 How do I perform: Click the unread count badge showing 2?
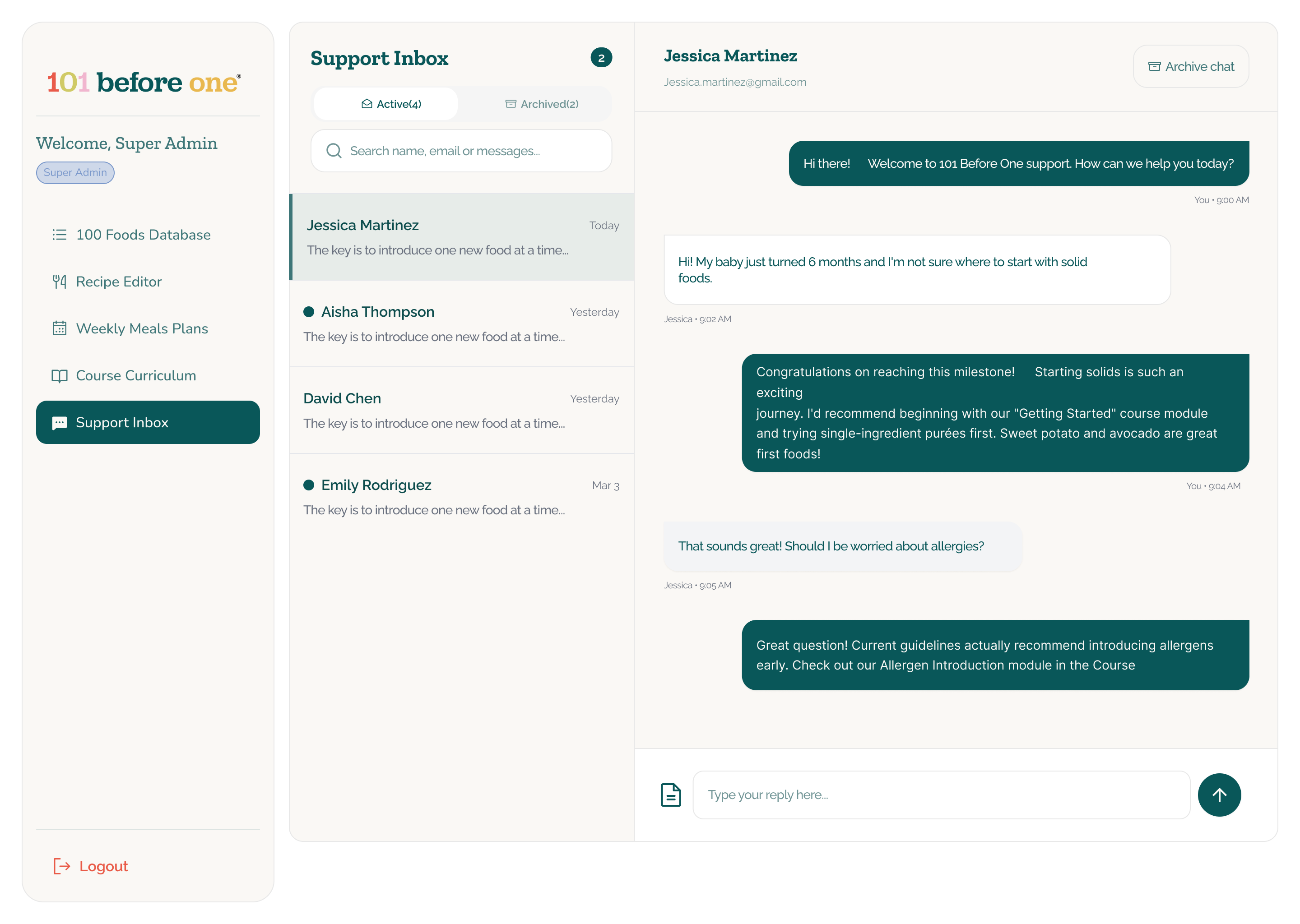601,57
